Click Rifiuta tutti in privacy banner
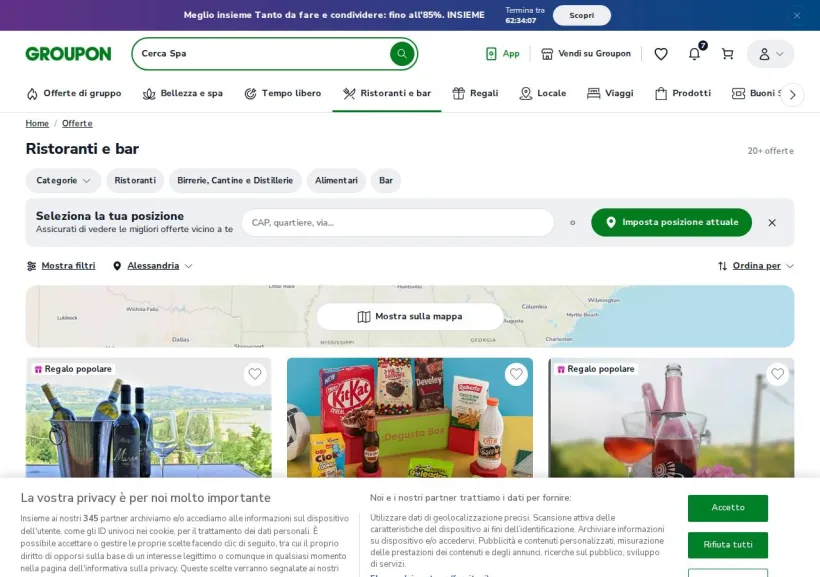The height and width of the screenshot is (577, 820). click(x=728, y=545)
